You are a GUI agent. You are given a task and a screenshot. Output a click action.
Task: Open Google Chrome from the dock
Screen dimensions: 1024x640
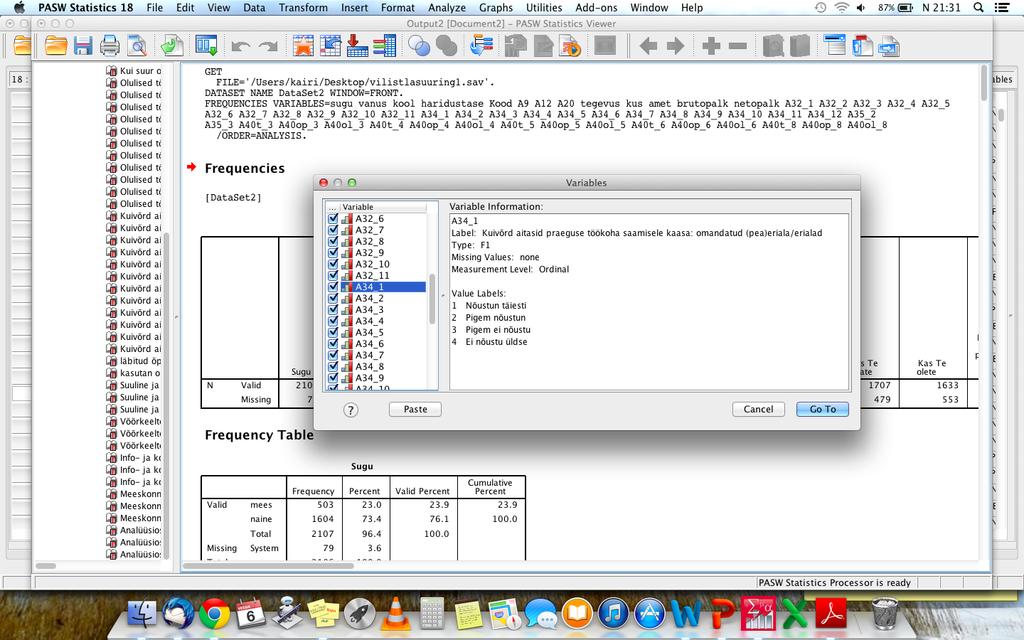(x=215, y=614)
